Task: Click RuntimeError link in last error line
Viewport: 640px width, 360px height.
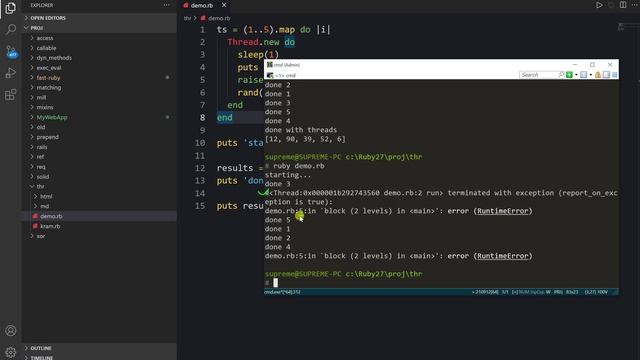Action: coord(503,256)
